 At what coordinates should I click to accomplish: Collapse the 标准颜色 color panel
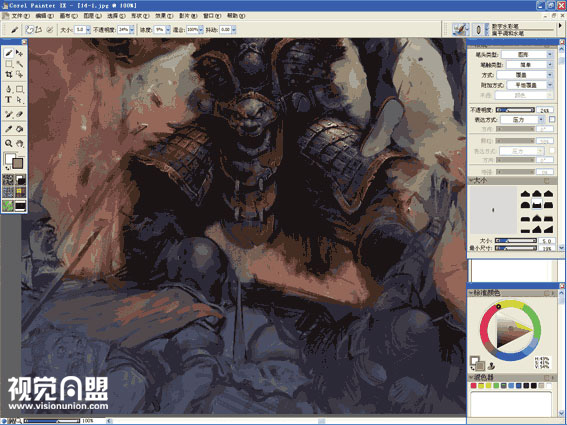point(472,293)
